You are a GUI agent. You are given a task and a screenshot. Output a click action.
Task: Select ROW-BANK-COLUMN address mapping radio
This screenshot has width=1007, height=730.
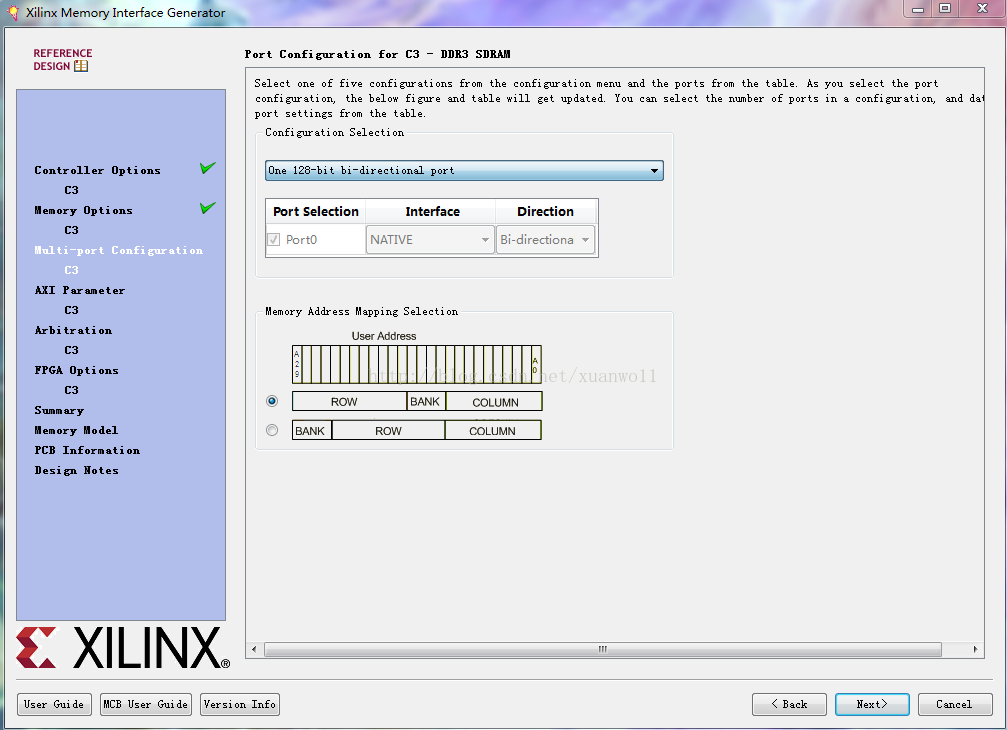pos(272,401)
